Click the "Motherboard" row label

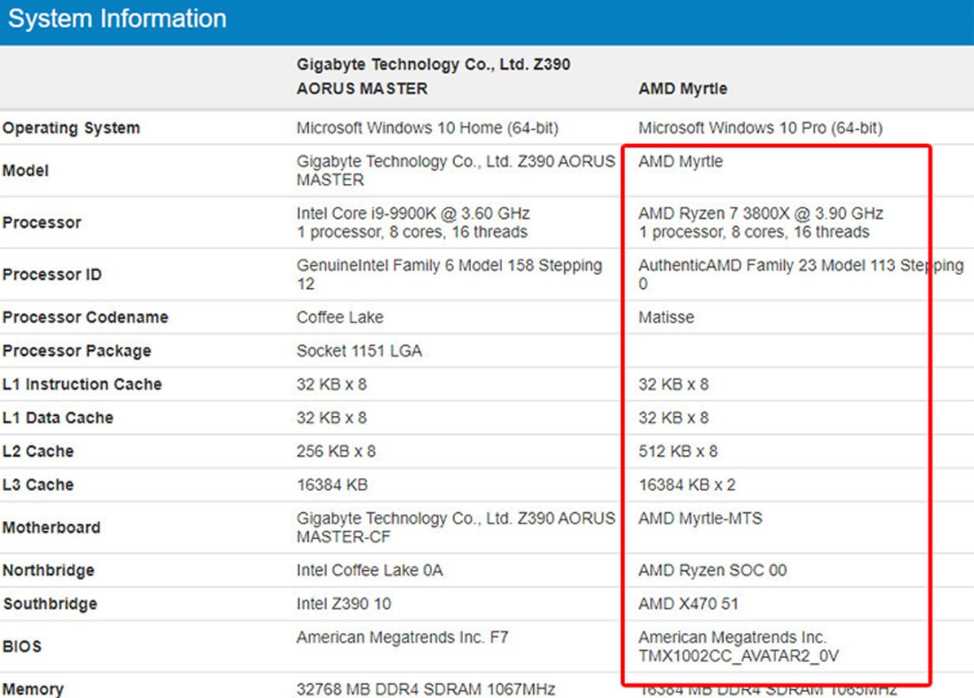point(52,528)
